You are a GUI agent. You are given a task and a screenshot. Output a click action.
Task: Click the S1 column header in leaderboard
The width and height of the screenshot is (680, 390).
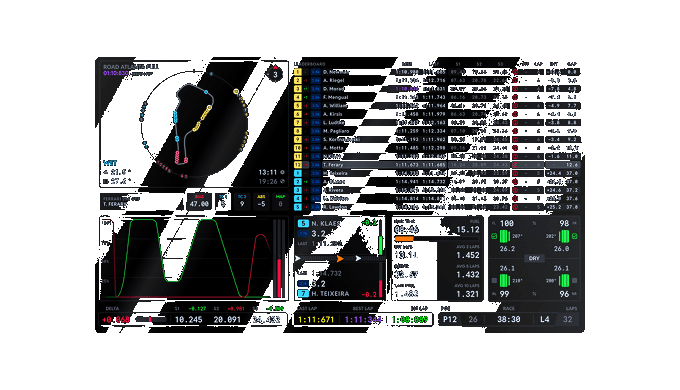[x=458, y=64]
